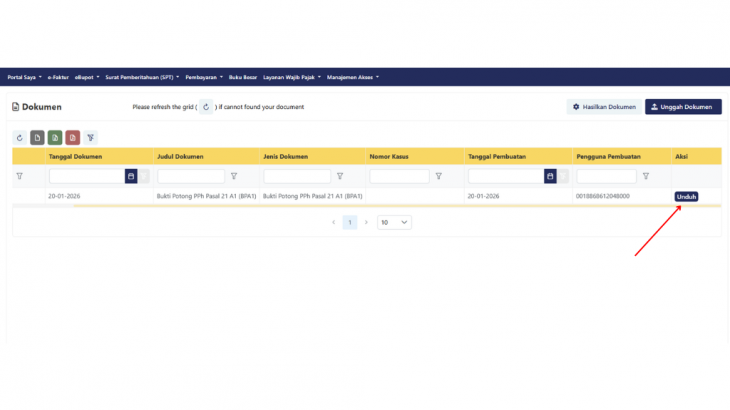Click the clear filter icon in toolbar
The width and height of the screenshot is (730, 410).
click(91, 138)
